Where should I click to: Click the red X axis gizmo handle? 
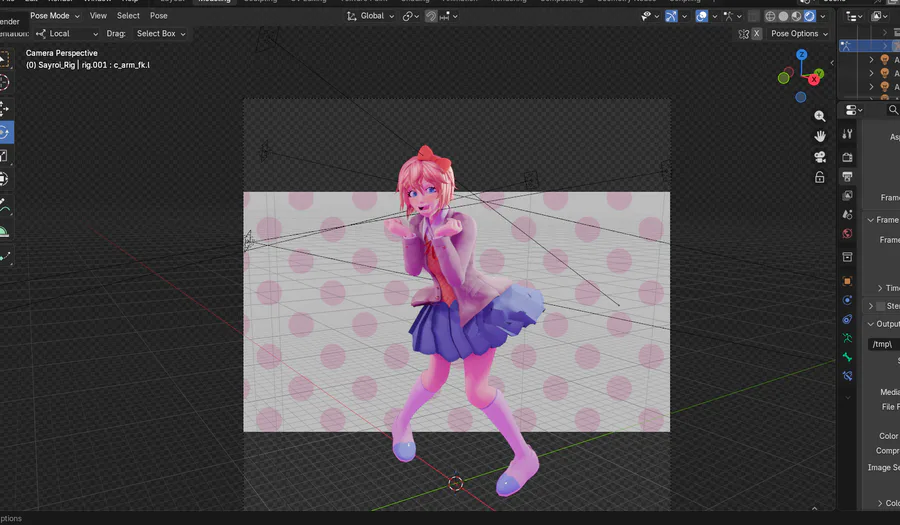tap(814, 80)
